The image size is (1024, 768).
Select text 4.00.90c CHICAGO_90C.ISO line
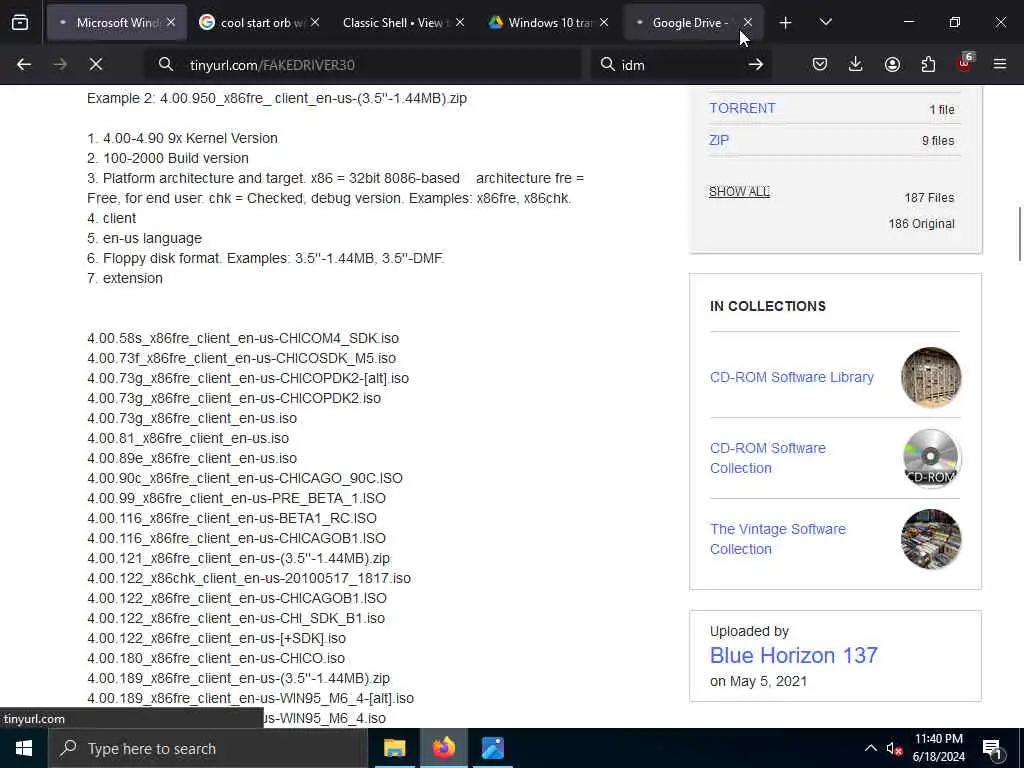point(245,478)
